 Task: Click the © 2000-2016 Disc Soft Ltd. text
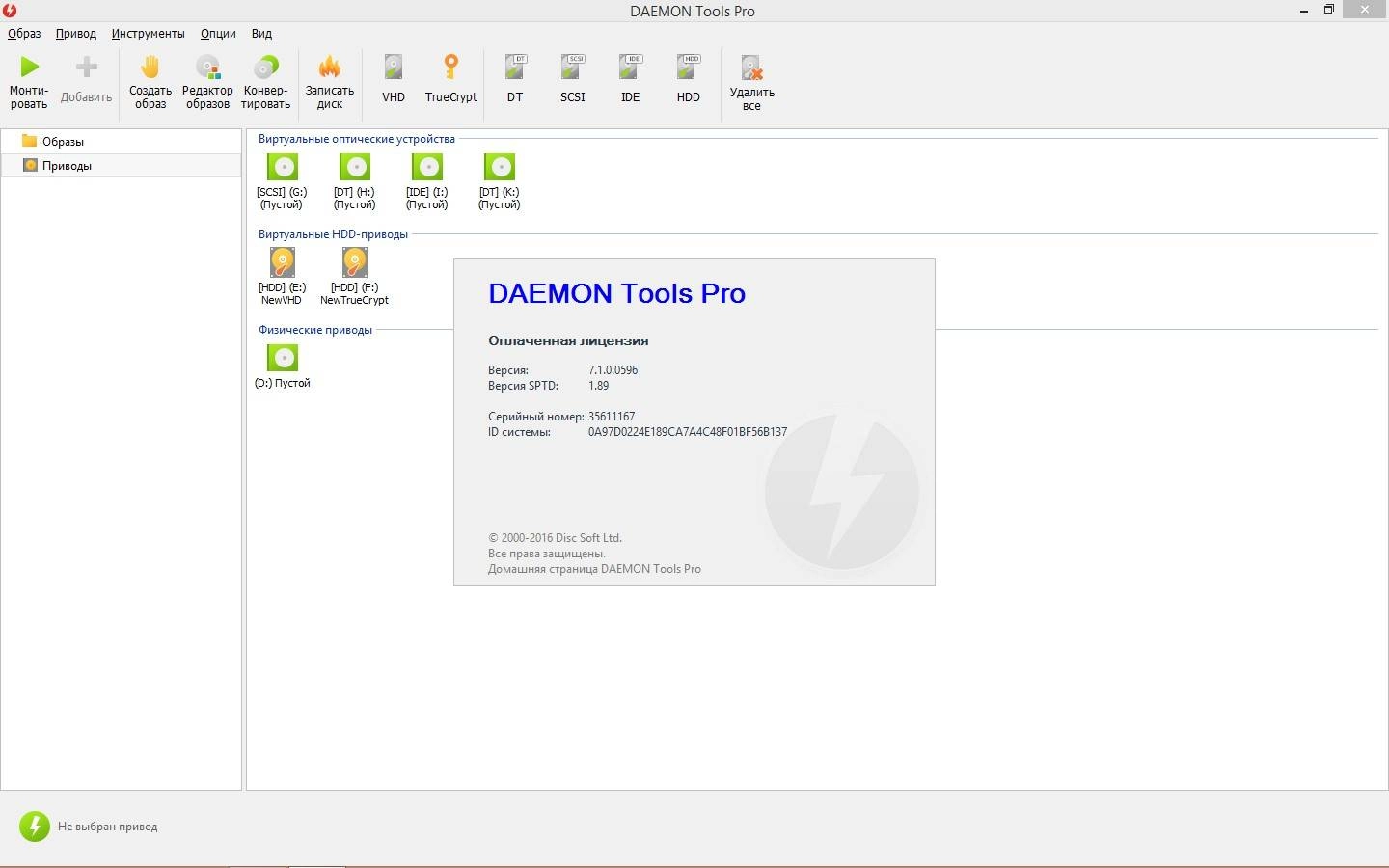555,538
